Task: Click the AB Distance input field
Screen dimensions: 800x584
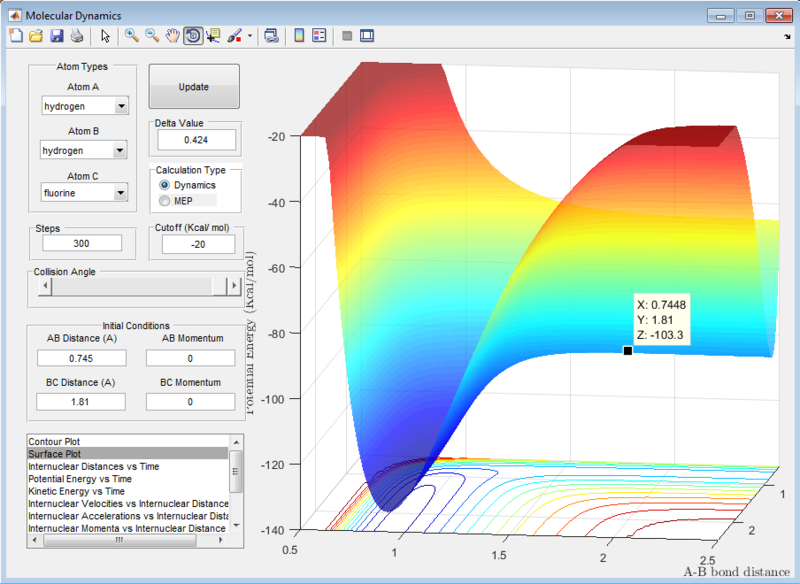Action: (x=80, y=357)
